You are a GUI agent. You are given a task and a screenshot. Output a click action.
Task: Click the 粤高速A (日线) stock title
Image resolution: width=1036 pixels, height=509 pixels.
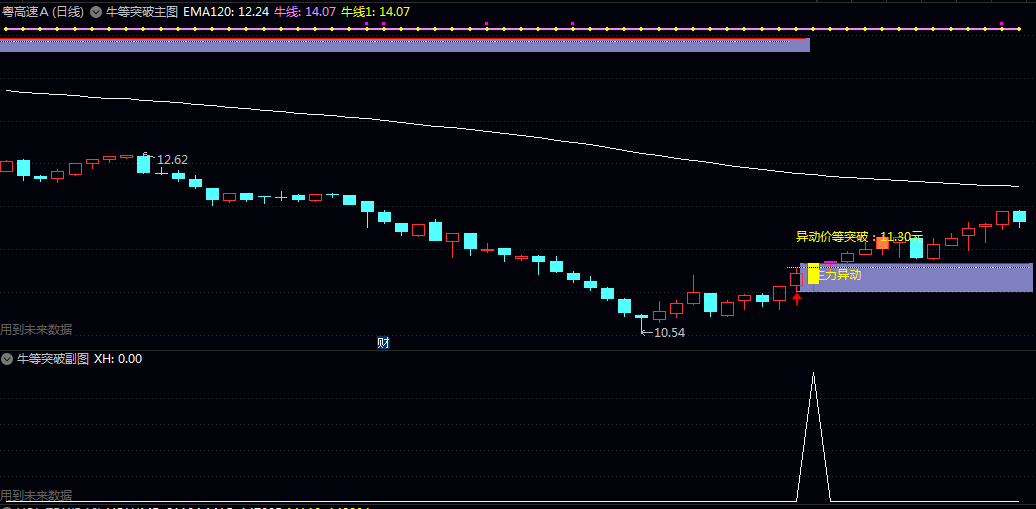point(43,11)
